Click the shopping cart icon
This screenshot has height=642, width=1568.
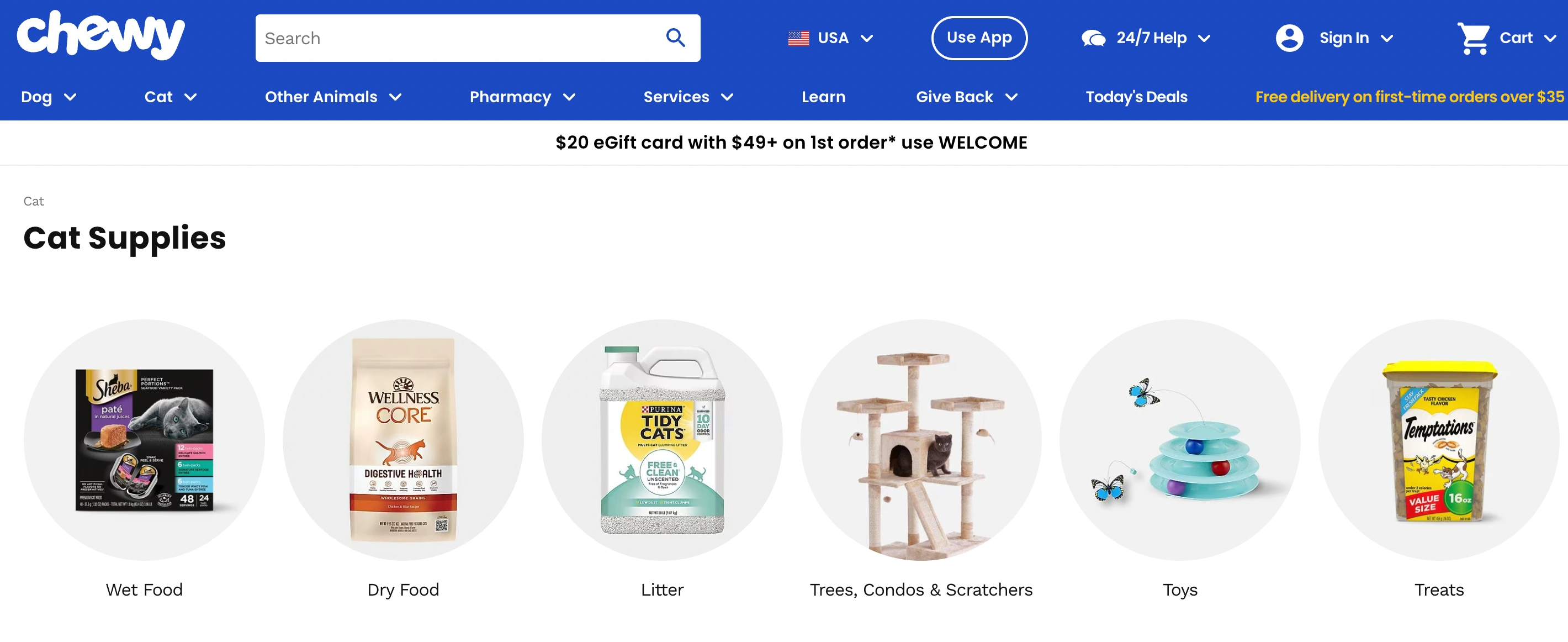1472,38
